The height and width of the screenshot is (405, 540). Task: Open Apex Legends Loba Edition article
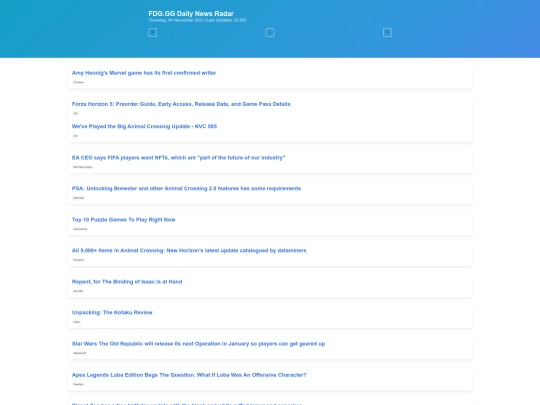[x=189, y=375]
